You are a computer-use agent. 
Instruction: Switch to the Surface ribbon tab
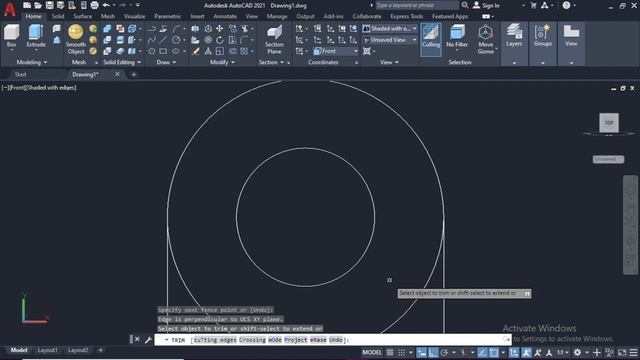click(x=82, y=16)
